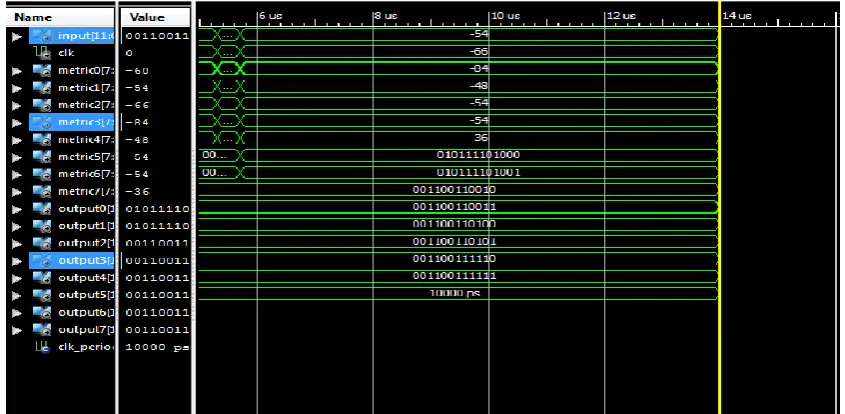This screenshot has height=414, width=845.
Task: Click the Value column header
Action: 155,18
